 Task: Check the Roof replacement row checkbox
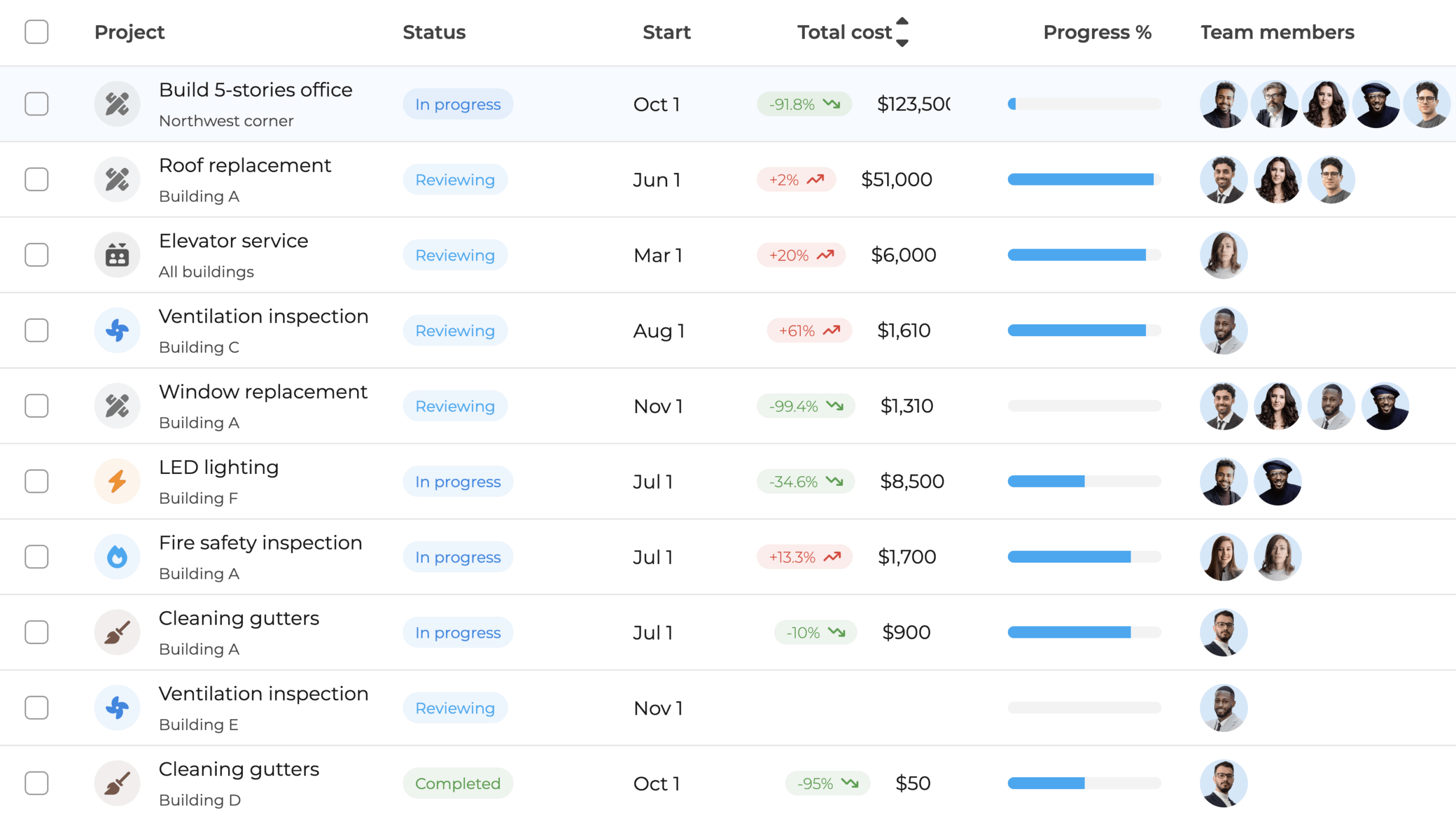pyautogui.click(x=36, y=180)
